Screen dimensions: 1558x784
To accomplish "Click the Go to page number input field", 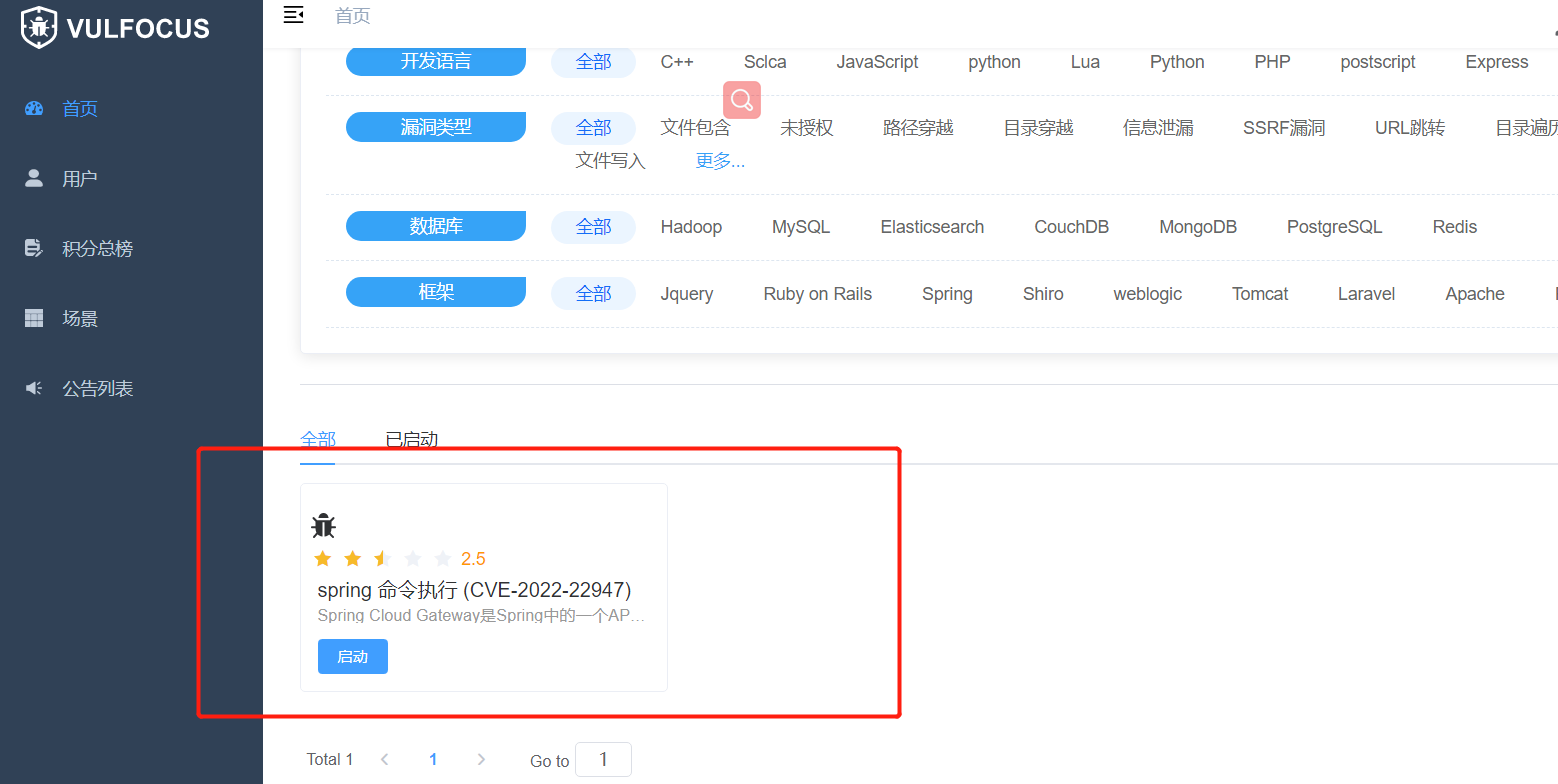I will tap(603, 759).
